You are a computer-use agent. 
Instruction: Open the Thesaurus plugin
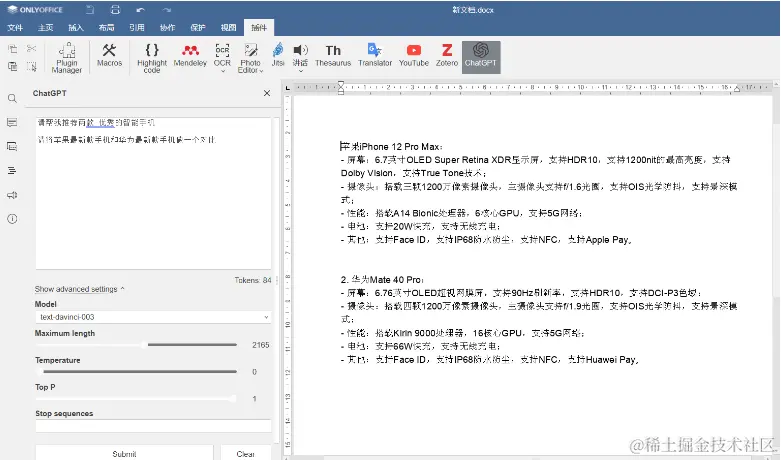point(333,55)
